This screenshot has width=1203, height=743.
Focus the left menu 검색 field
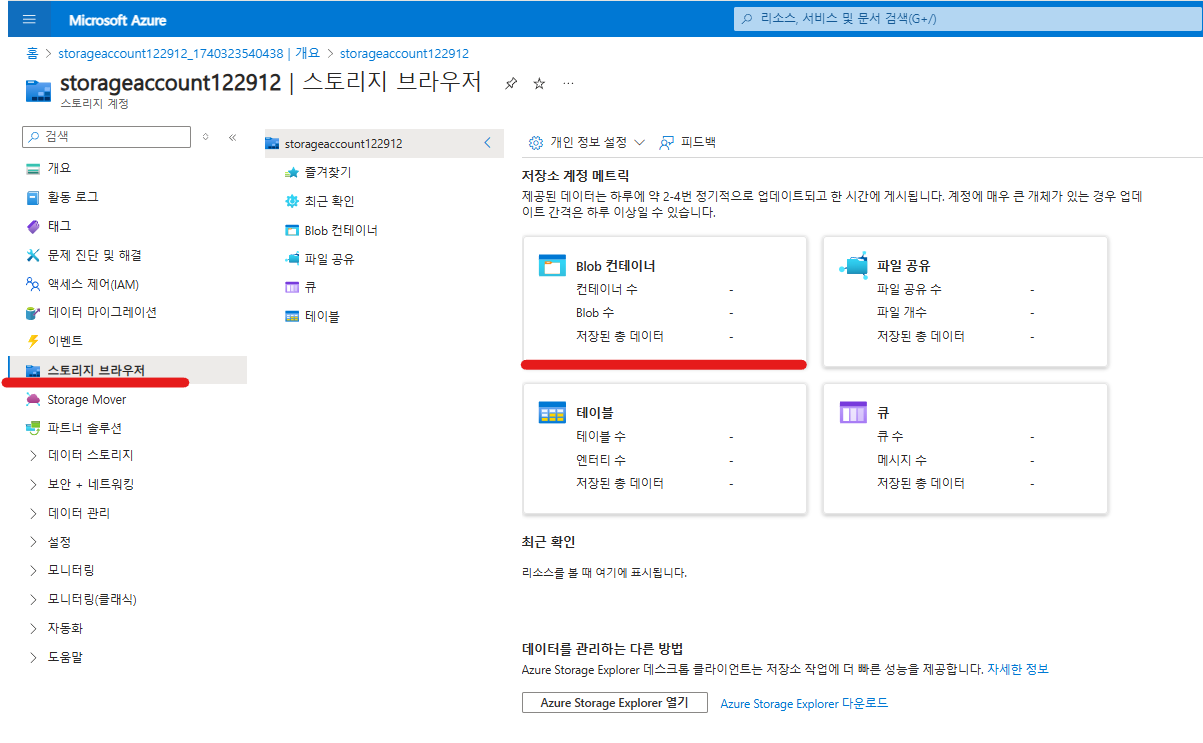click(x=106, y=137)
